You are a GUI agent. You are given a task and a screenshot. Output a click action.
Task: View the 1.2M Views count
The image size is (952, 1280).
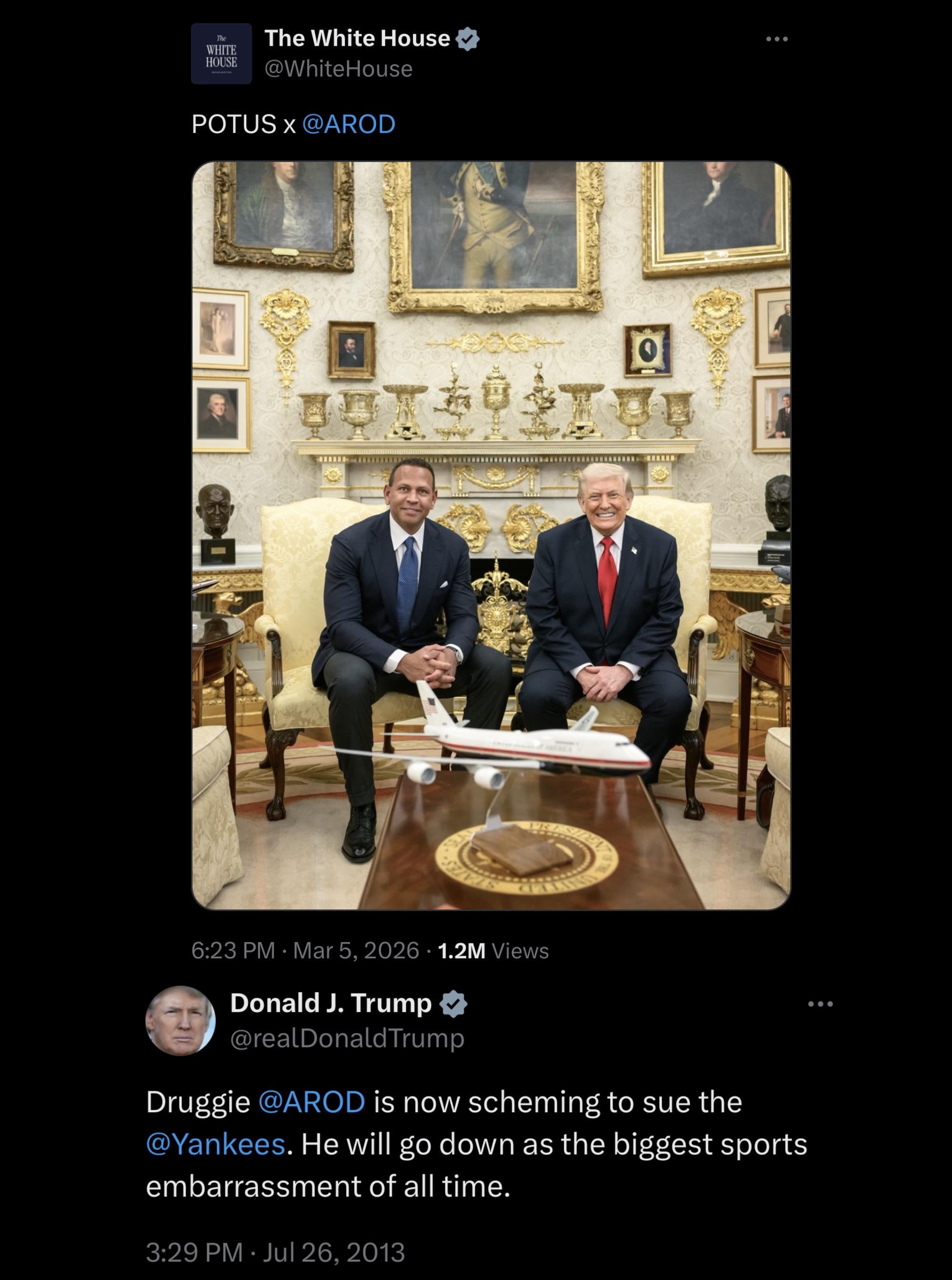[x=493, y=950]
